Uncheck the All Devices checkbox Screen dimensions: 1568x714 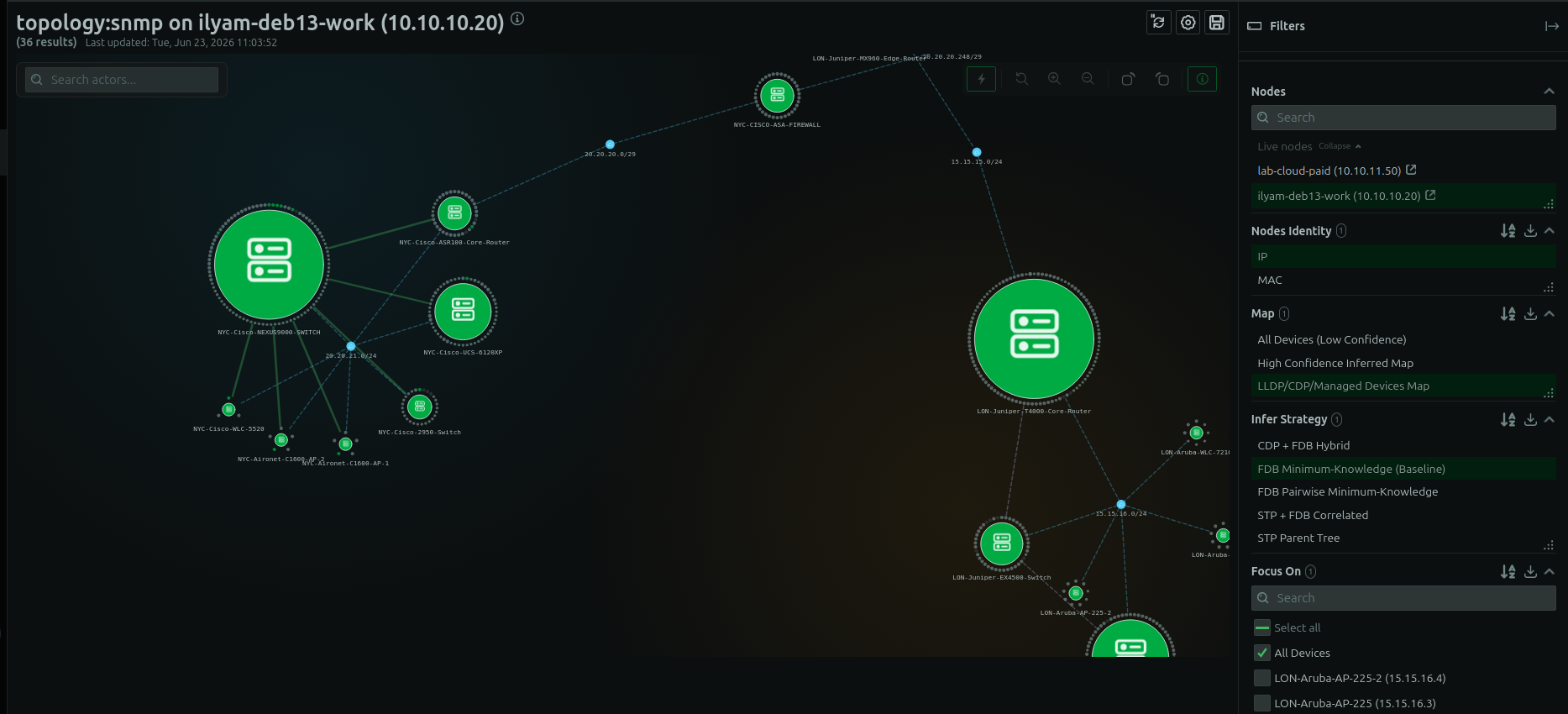click(1261, 653)
